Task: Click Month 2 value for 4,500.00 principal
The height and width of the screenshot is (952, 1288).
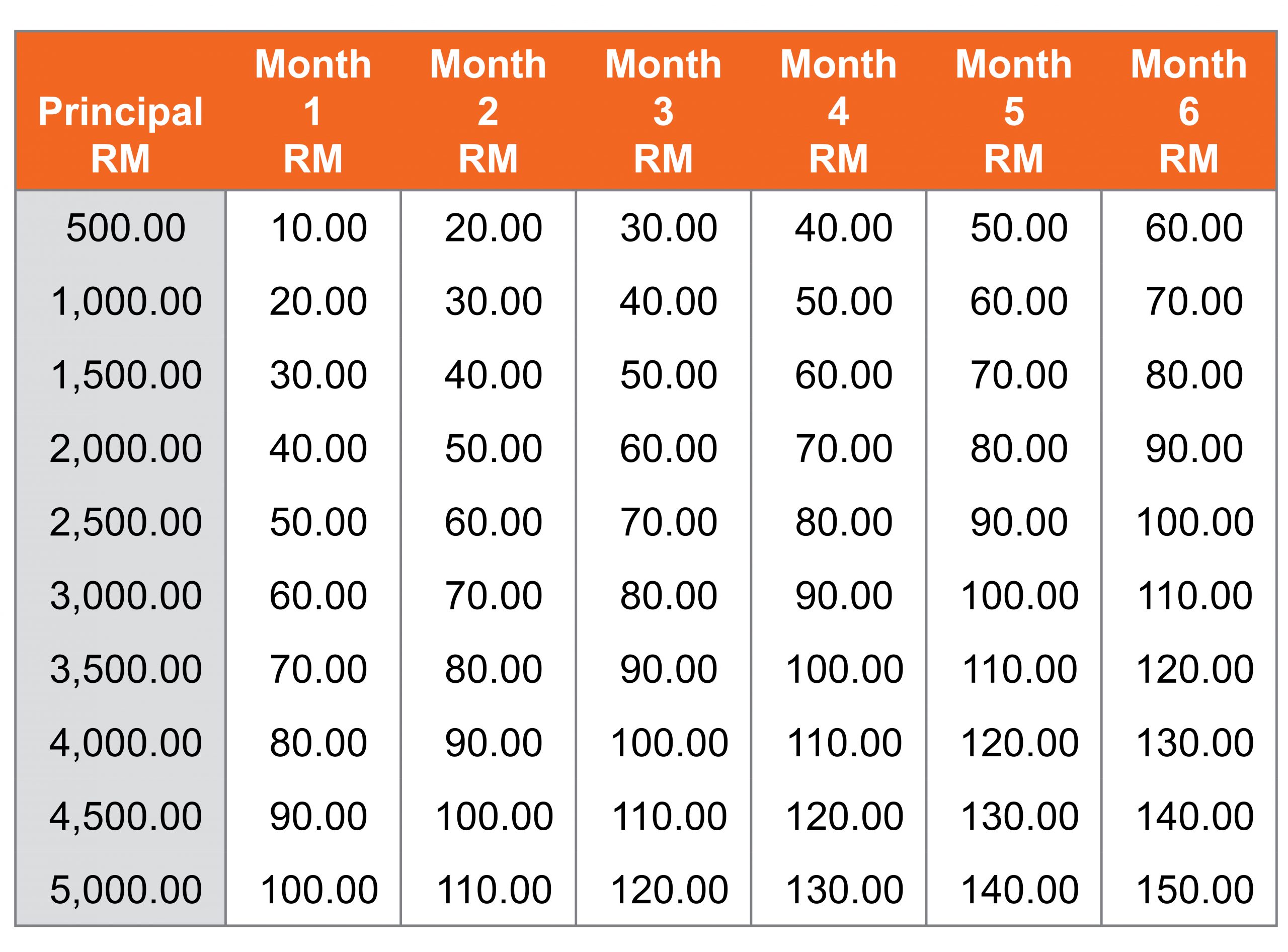Action: coord(494,817)
